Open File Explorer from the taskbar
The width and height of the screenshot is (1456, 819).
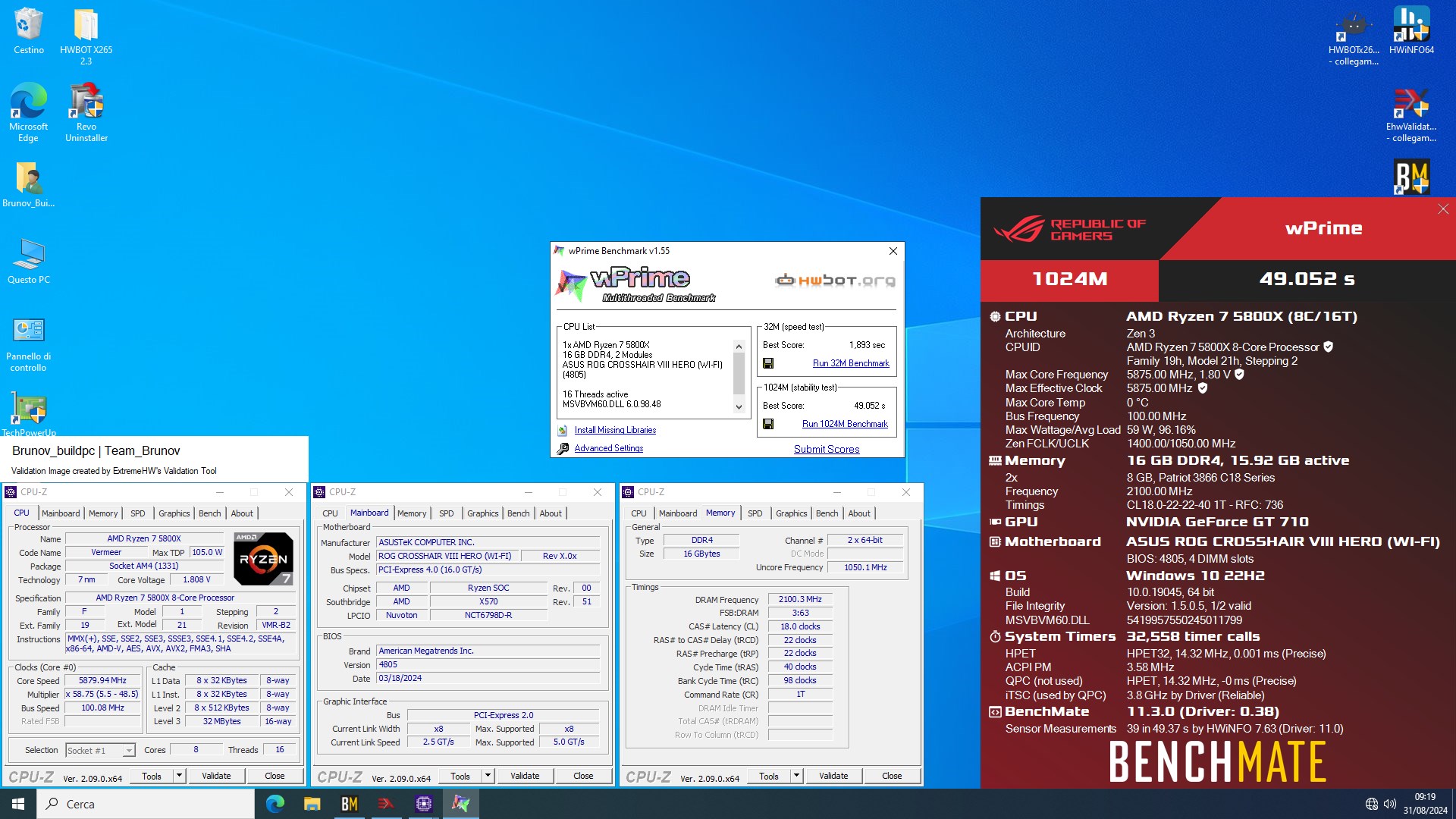pos(312,804)
